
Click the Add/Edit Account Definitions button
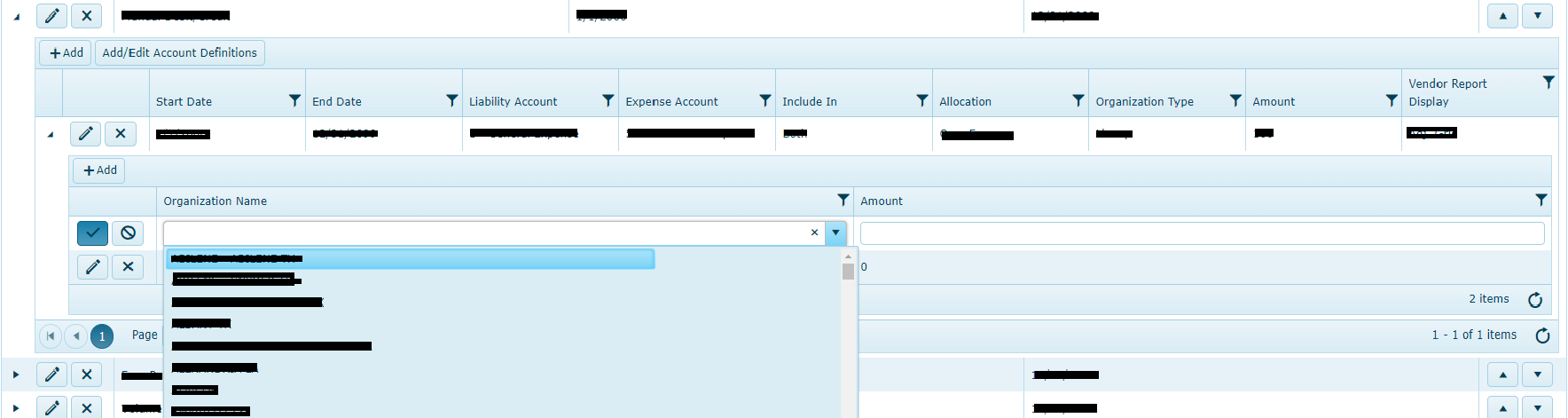click(x=179, y=53)
